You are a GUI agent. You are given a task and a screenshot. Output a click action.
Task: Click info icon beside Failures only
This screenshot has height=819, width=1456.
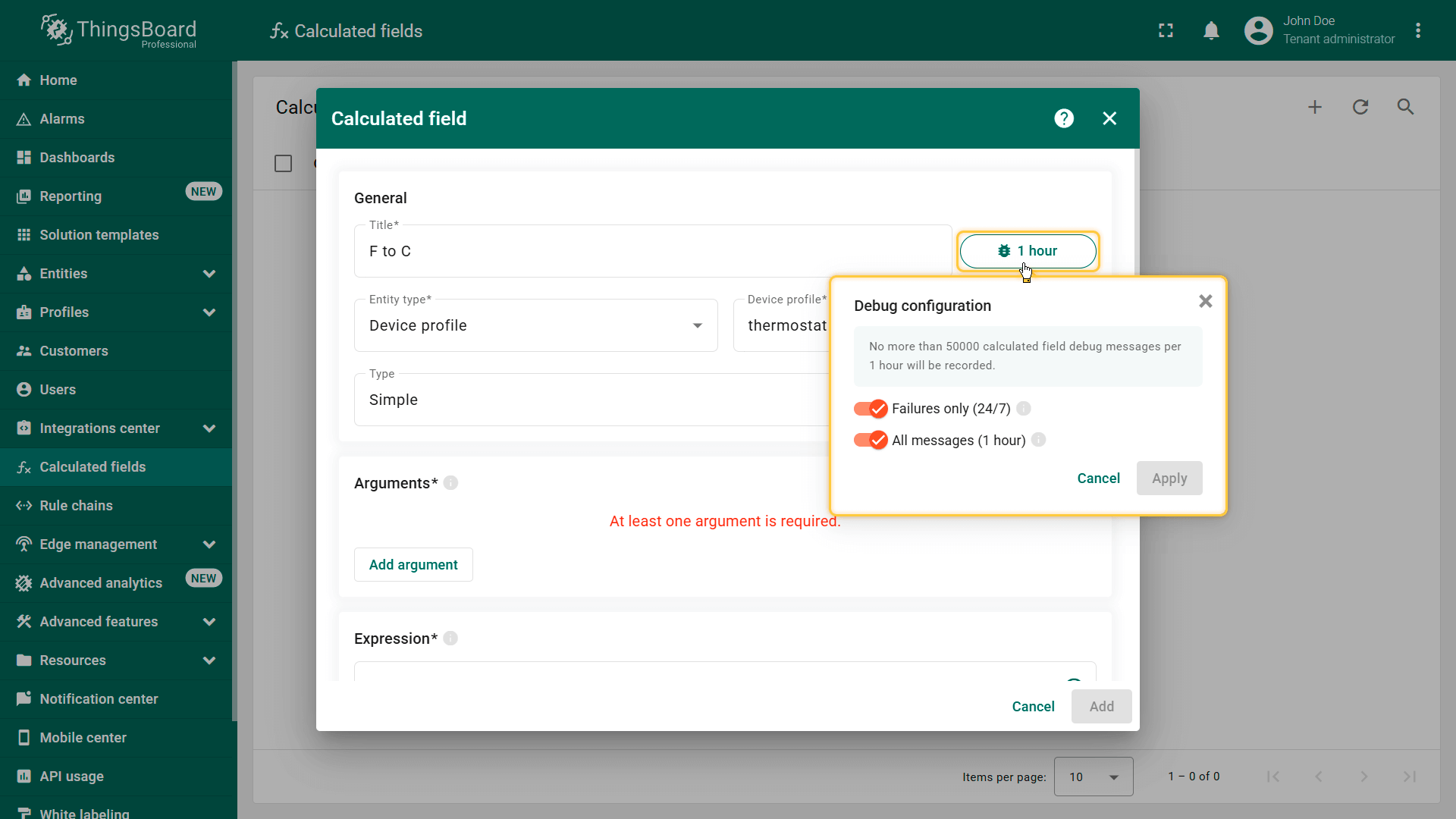1023,409
